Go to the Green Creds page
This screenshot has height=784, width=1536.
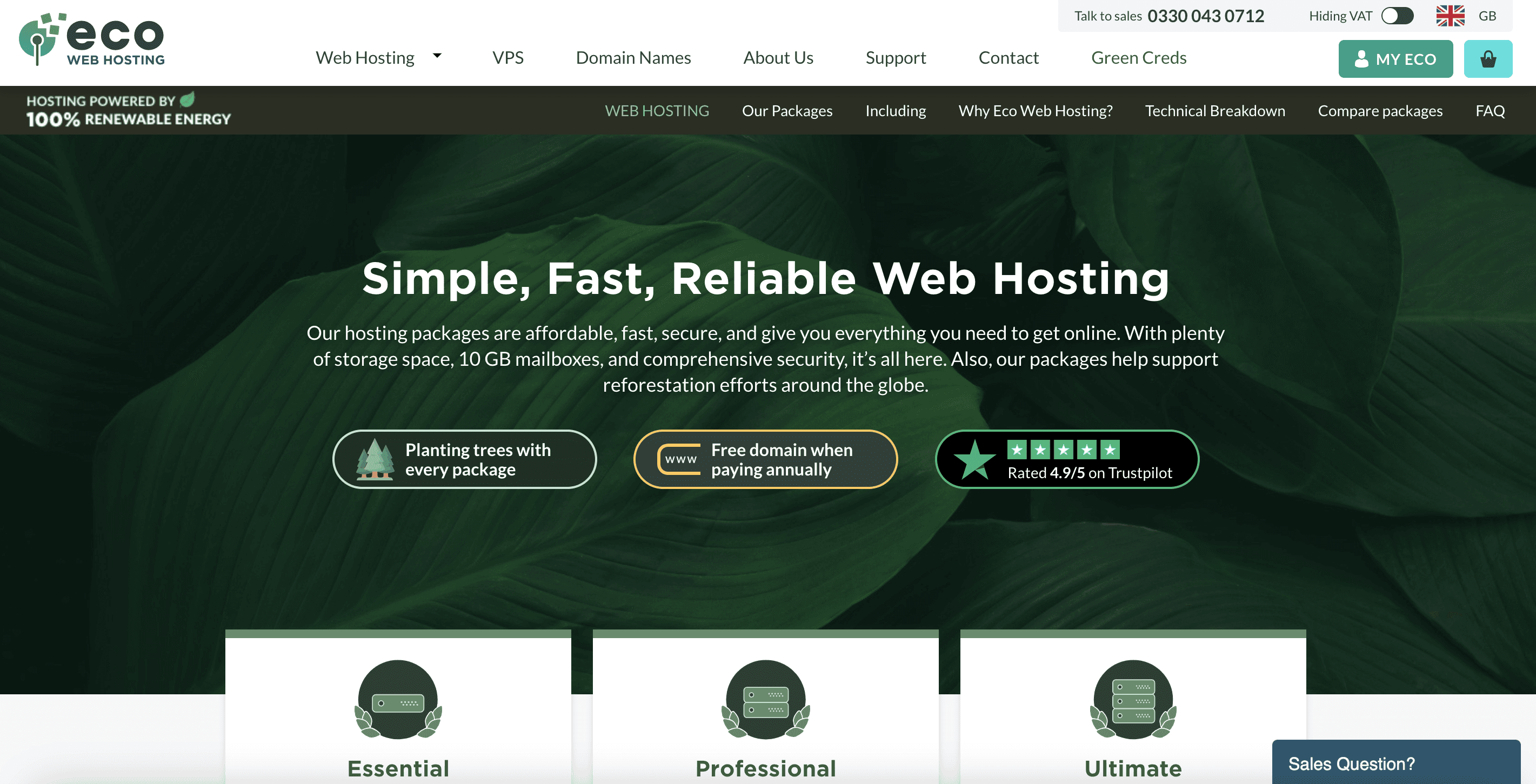pos(1138,58)
